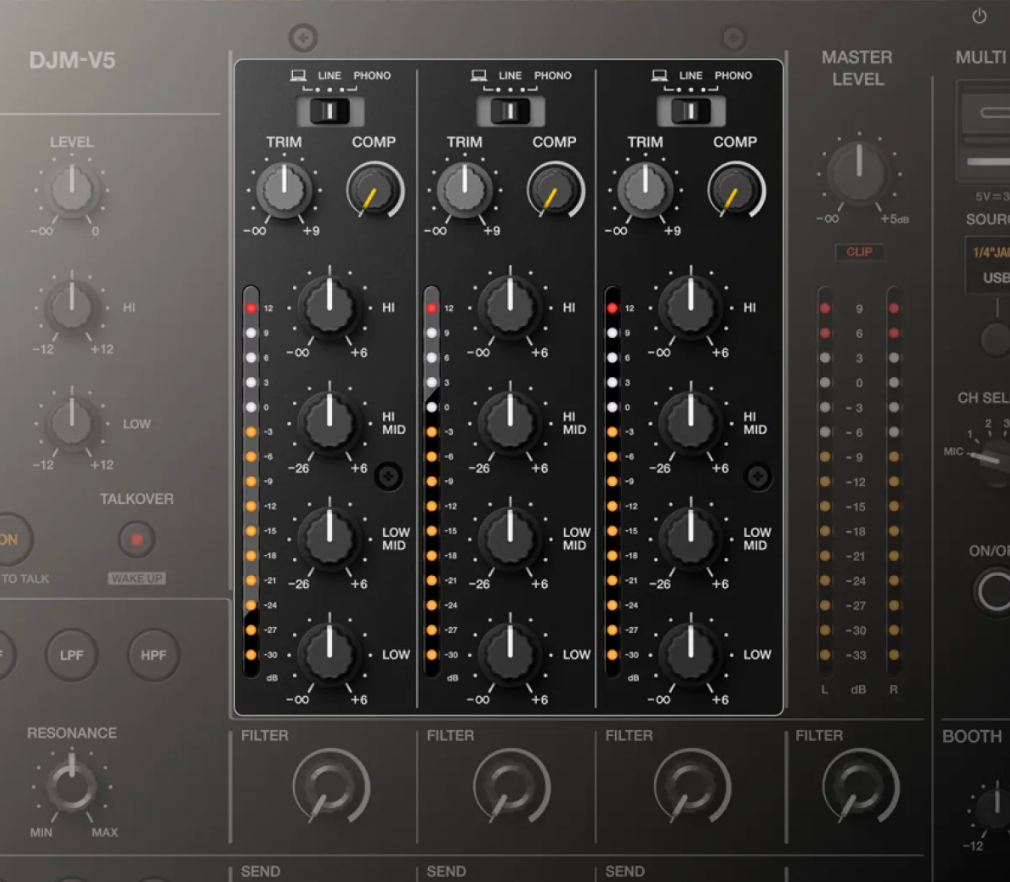The image size is (1010, 882).
Task: Click the master FILTER knob
Action: [x=860, y=786]
